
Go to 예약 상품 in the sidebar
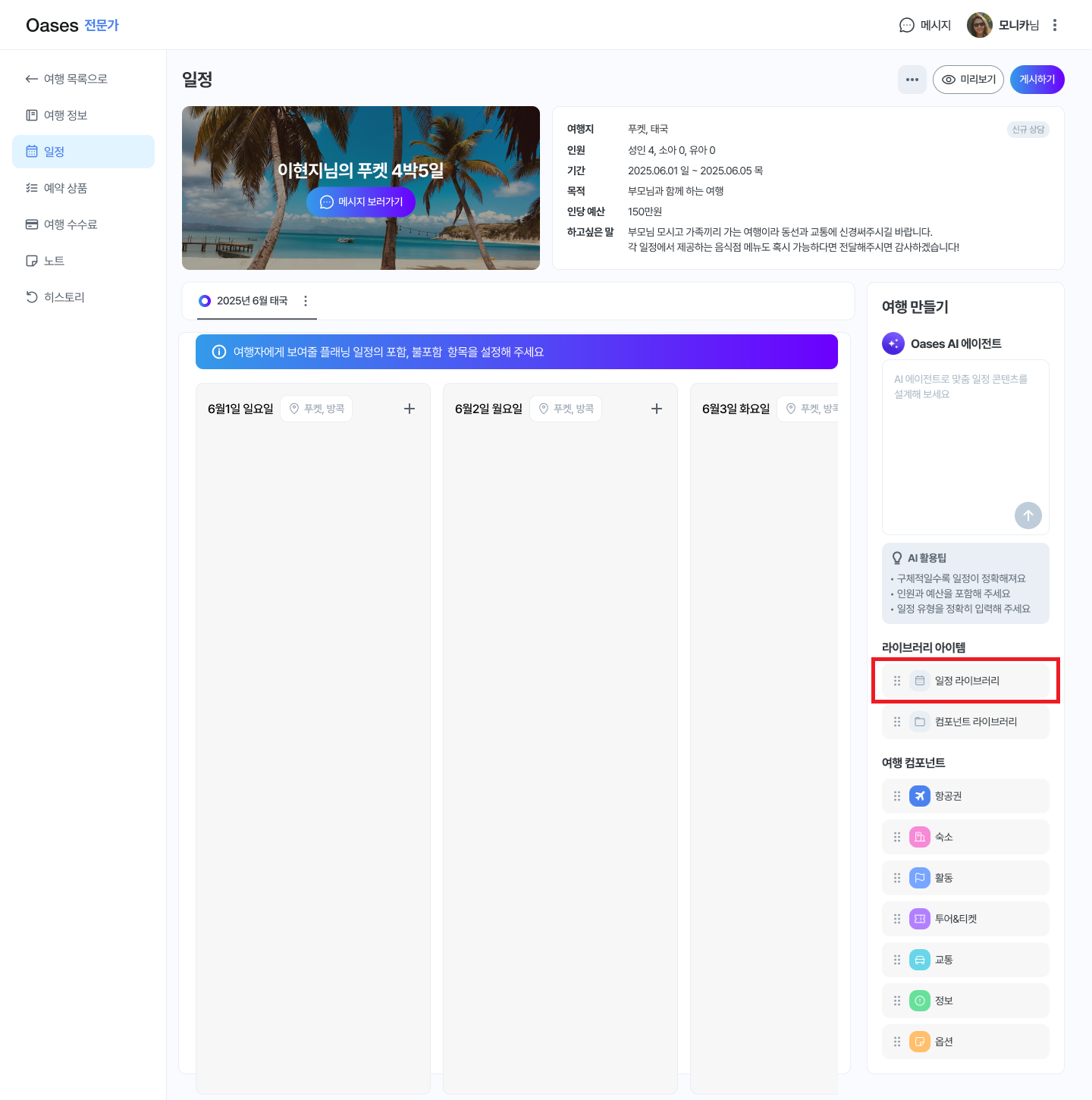click(x=65, y=188)
